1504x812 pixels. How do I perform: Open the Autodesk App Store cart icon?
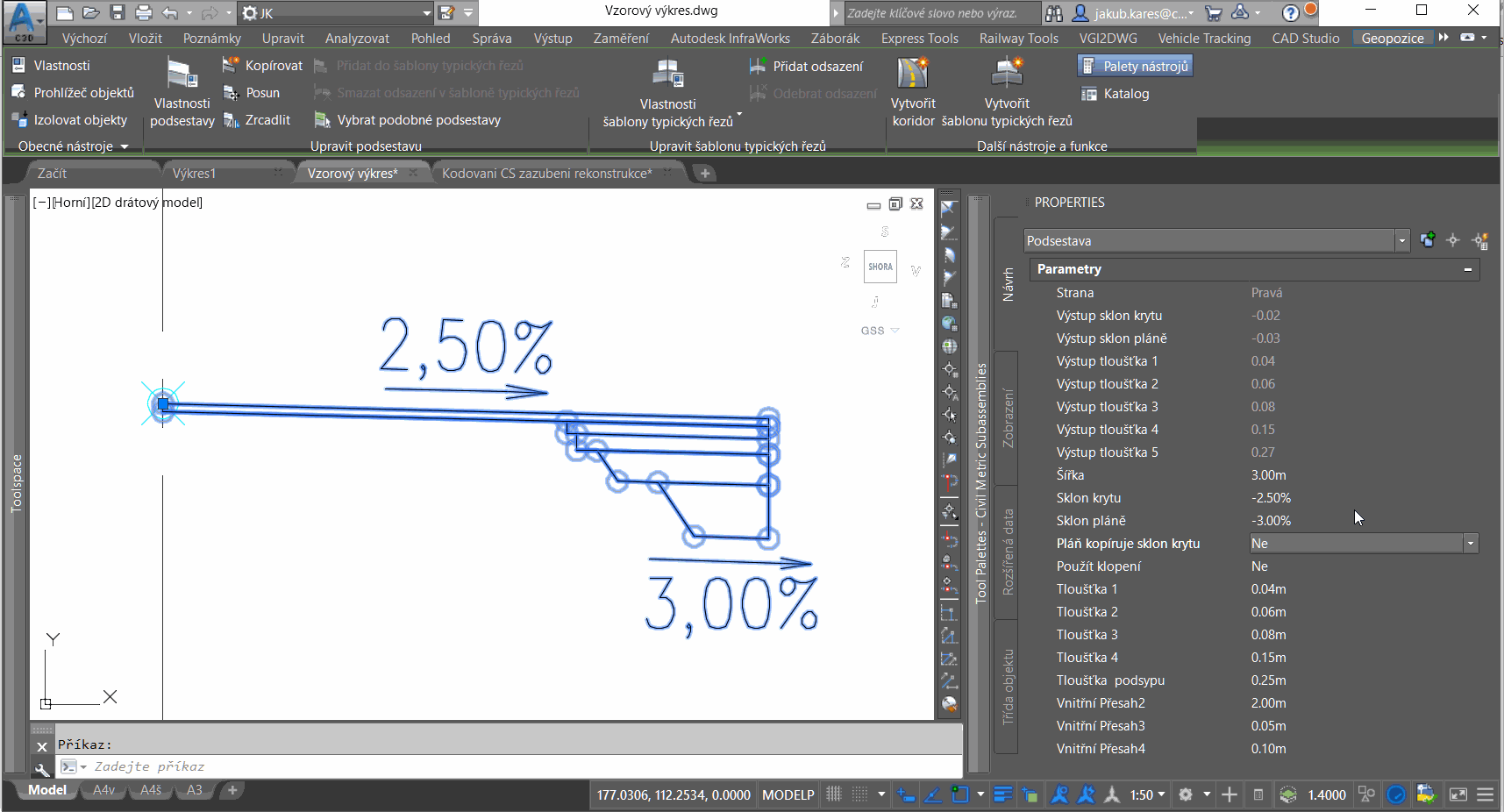click(1214, 13)
